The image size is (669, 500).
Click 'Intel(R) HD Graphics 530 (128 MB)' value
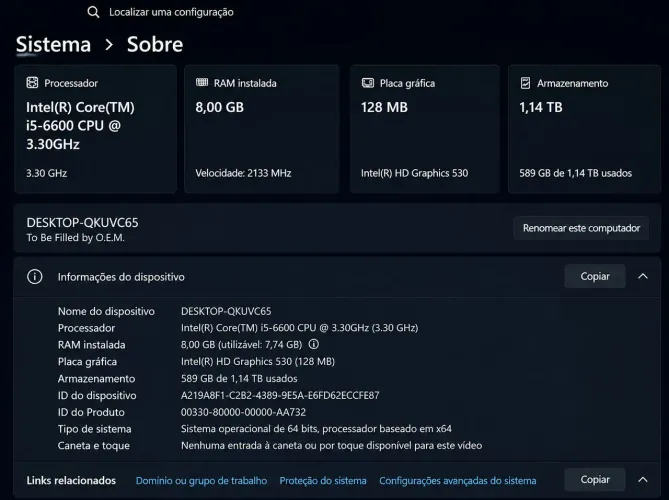point(258,361)
